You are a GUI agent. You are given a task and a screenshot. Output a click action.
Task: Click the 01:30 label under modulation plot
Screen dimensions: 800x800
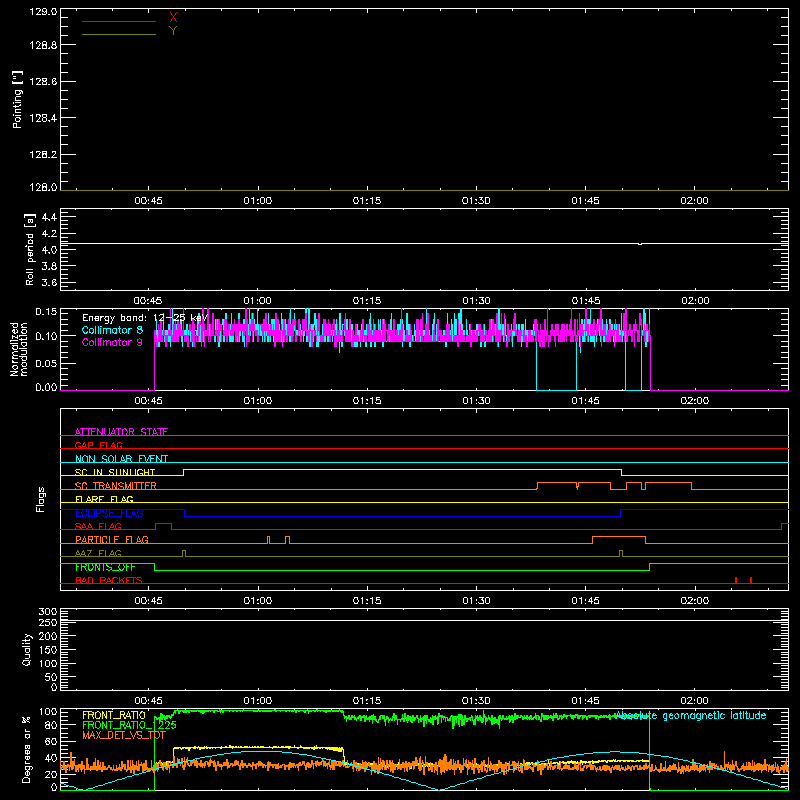[x=476, y=401]
